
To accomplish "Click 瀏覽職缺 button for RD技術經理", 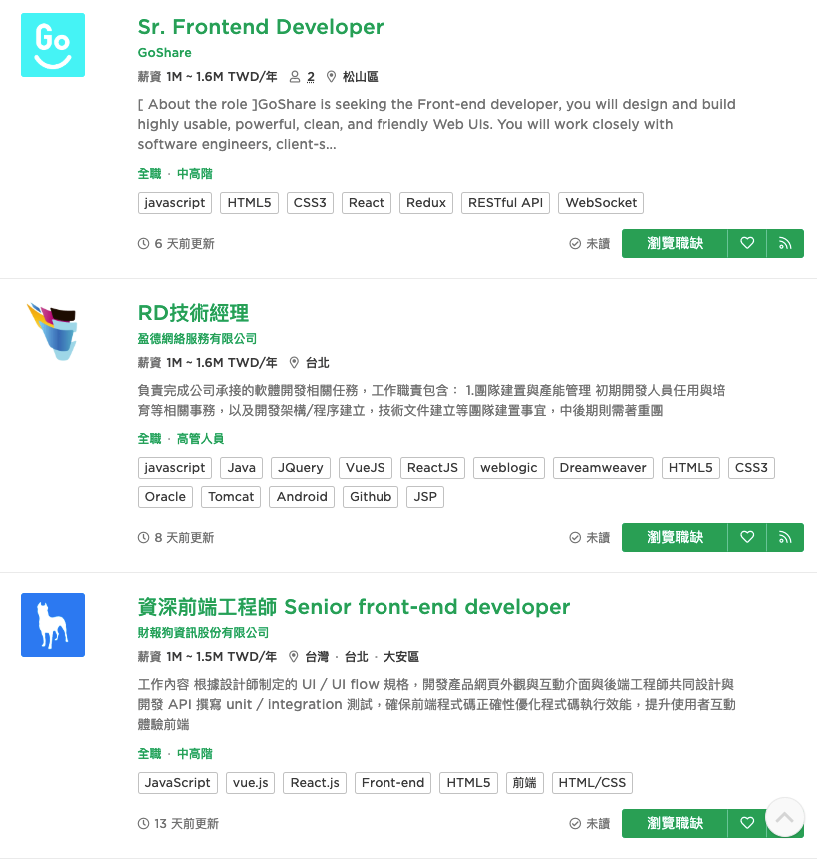I will pos(674,538).
